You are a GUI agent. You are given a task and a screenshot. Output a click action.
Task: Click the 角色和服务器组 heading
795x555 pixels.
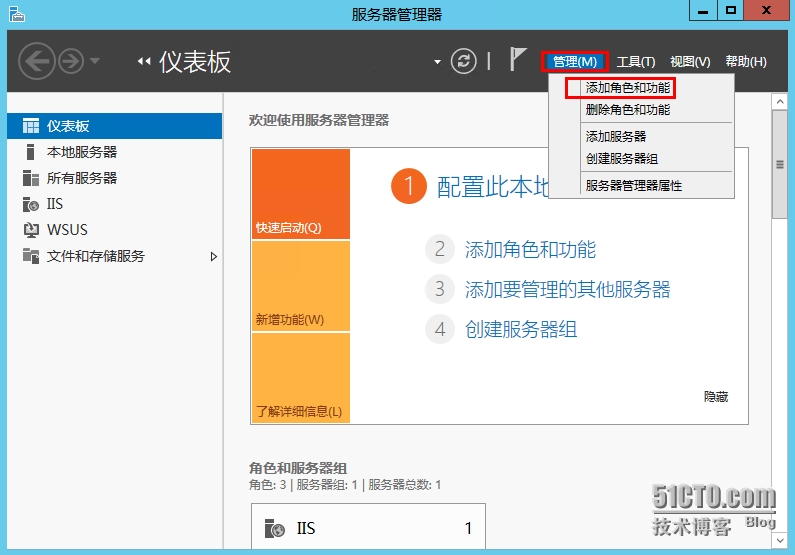[298, 468]
